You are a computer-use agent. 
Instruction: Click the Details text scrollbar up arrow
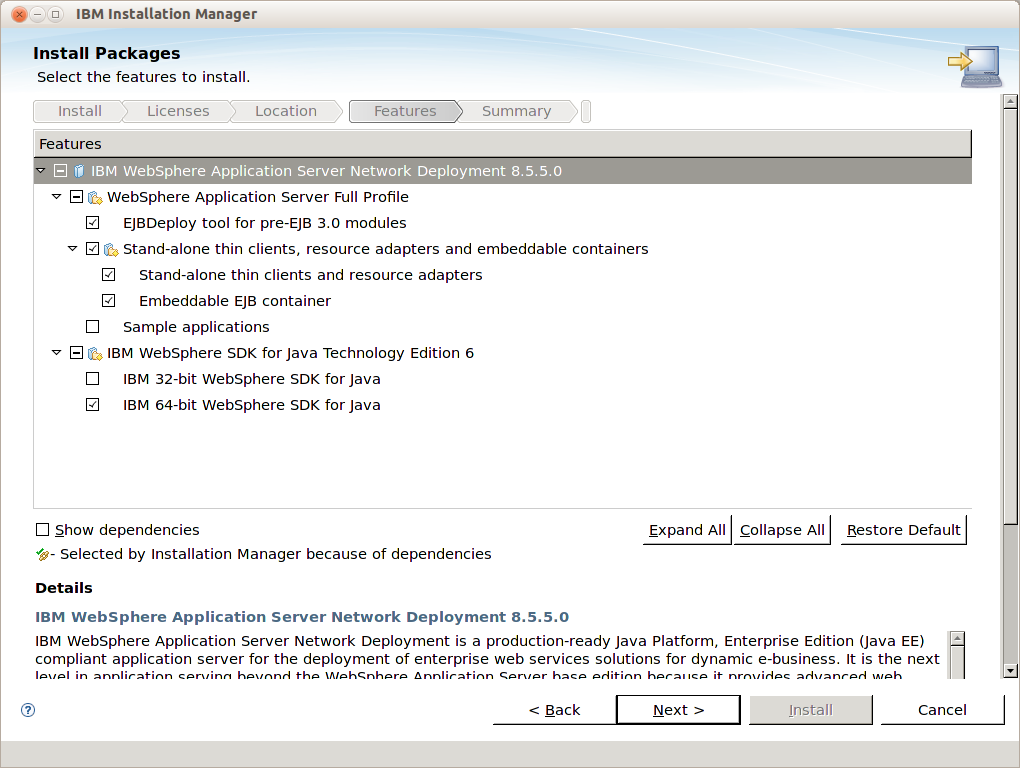click(957, 639)
